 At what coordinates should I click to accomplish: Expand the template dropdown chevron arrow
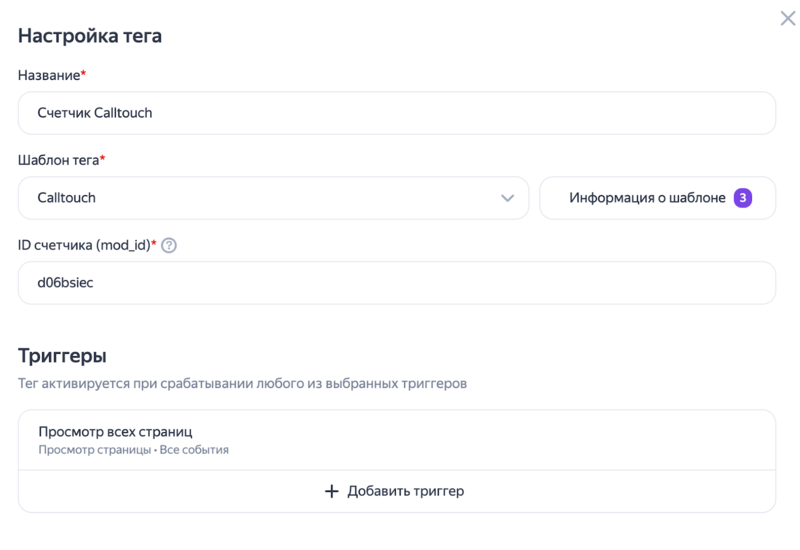507,198
